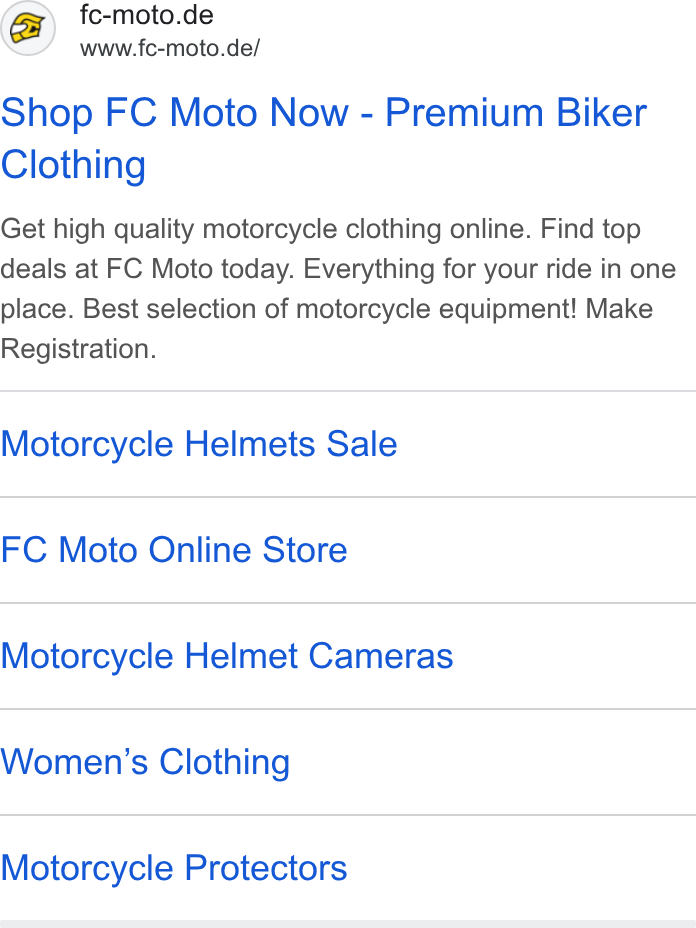Click the www.fc-moto.de/ URL text
The height and width of the screenshot is (928, 696).
point(170,49)
